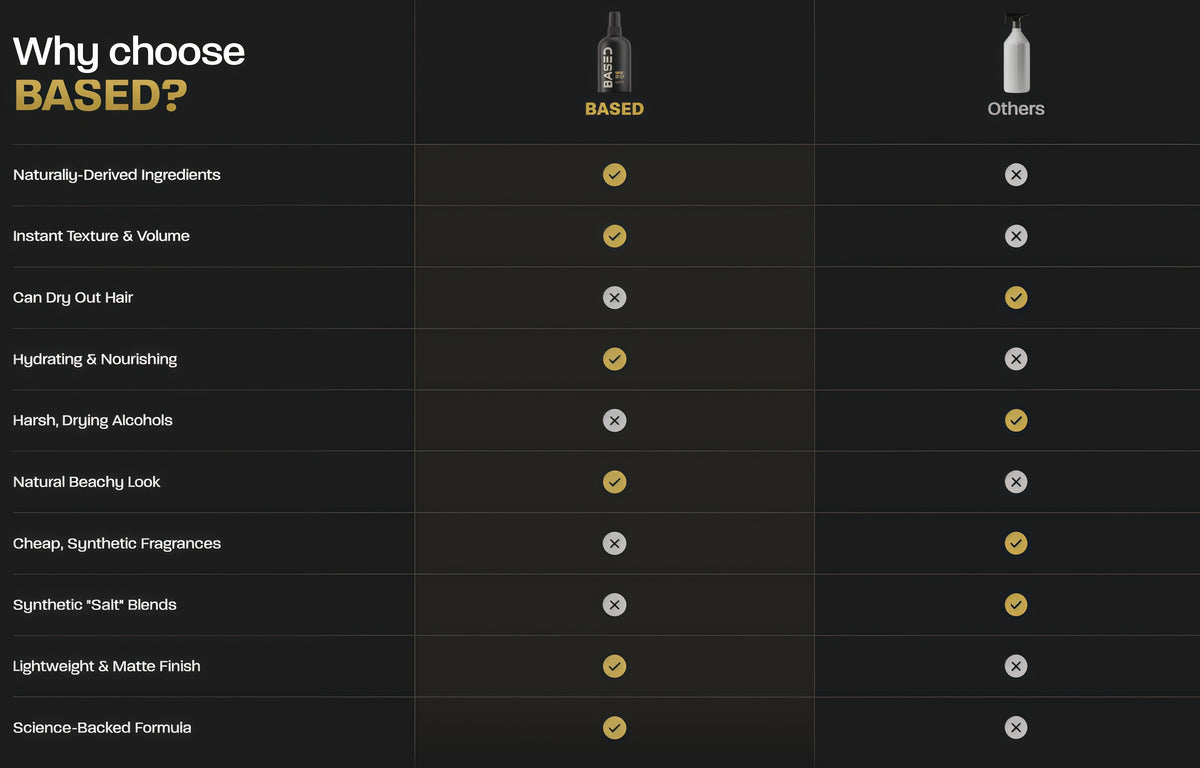Click BASED X icon for Synthetic Salt Blends
The width and height of the screenshot is (1200, 768).
click(615, 605)
